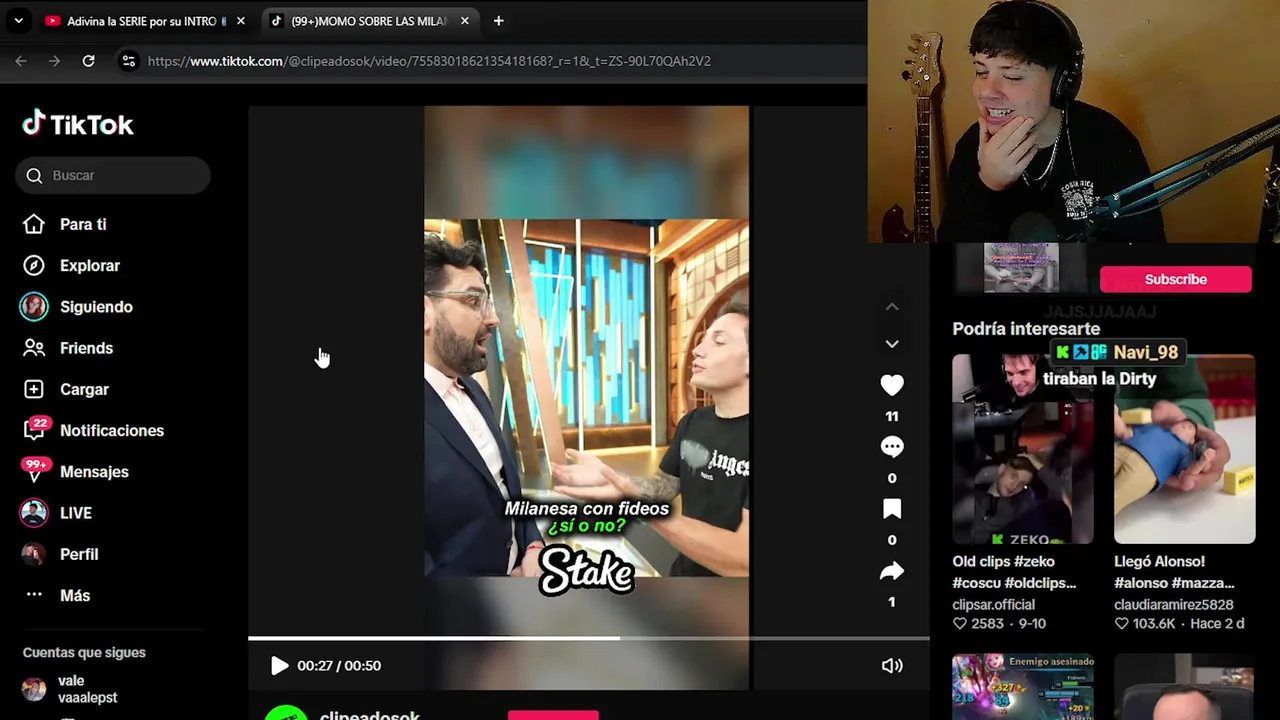Screen dimensions: 1280x720
Task: Close the YouTube Adivina la SERIE tab
Action: pyautogui.click(x=240, y=21)
